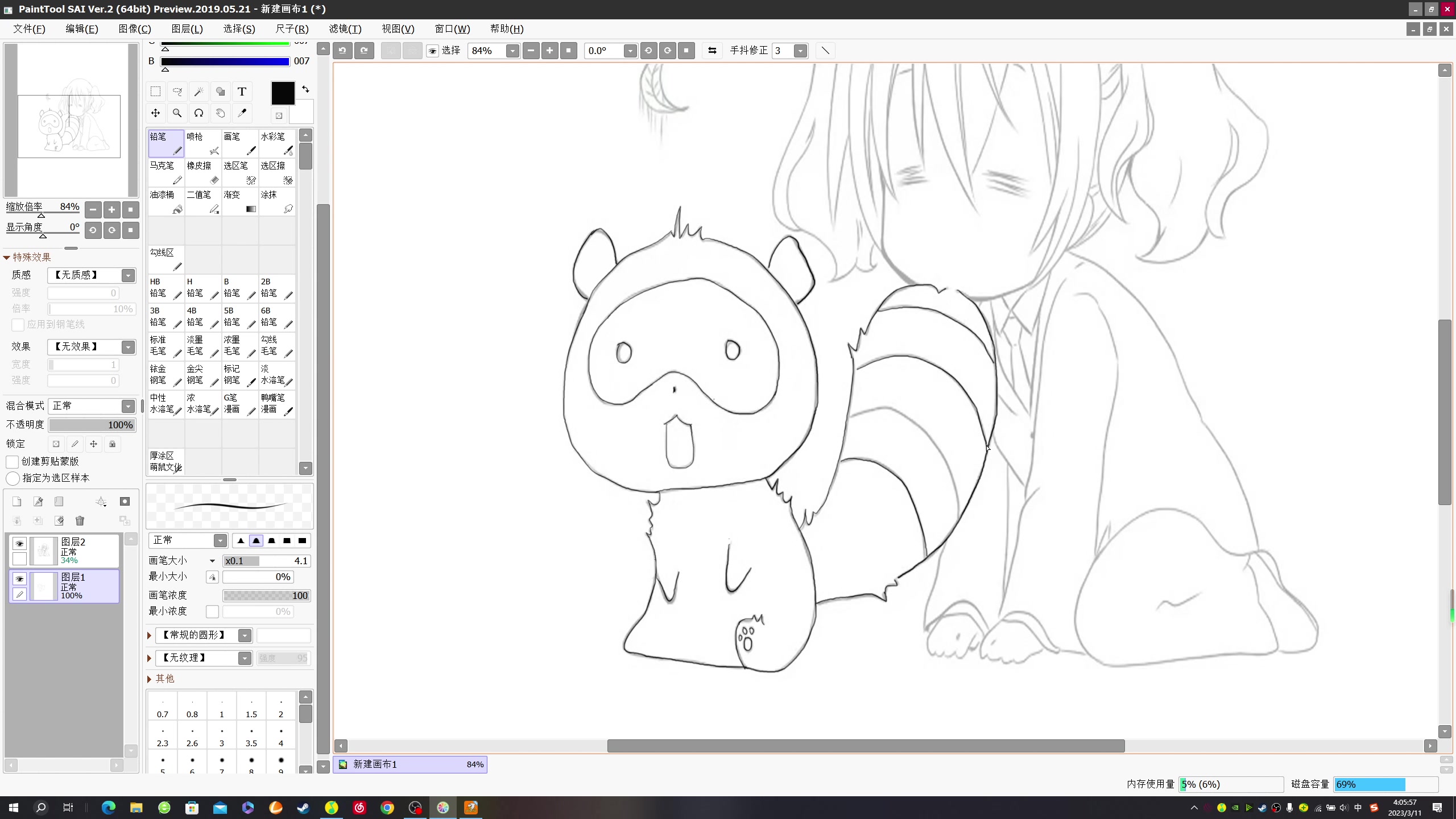Select the magic wand tool
This screenshot has height=819, width=1456.
point(198,92)
